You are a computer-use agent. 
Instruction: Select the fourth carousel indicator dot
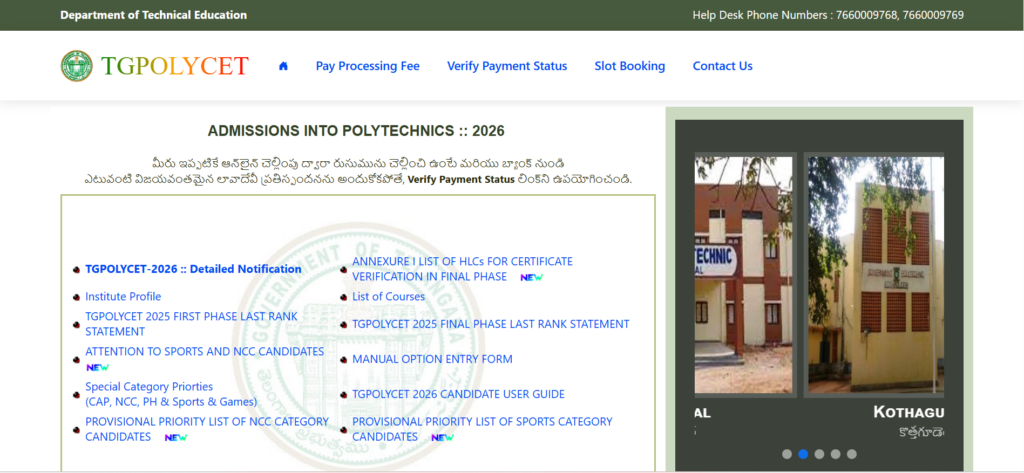point(835,454)
